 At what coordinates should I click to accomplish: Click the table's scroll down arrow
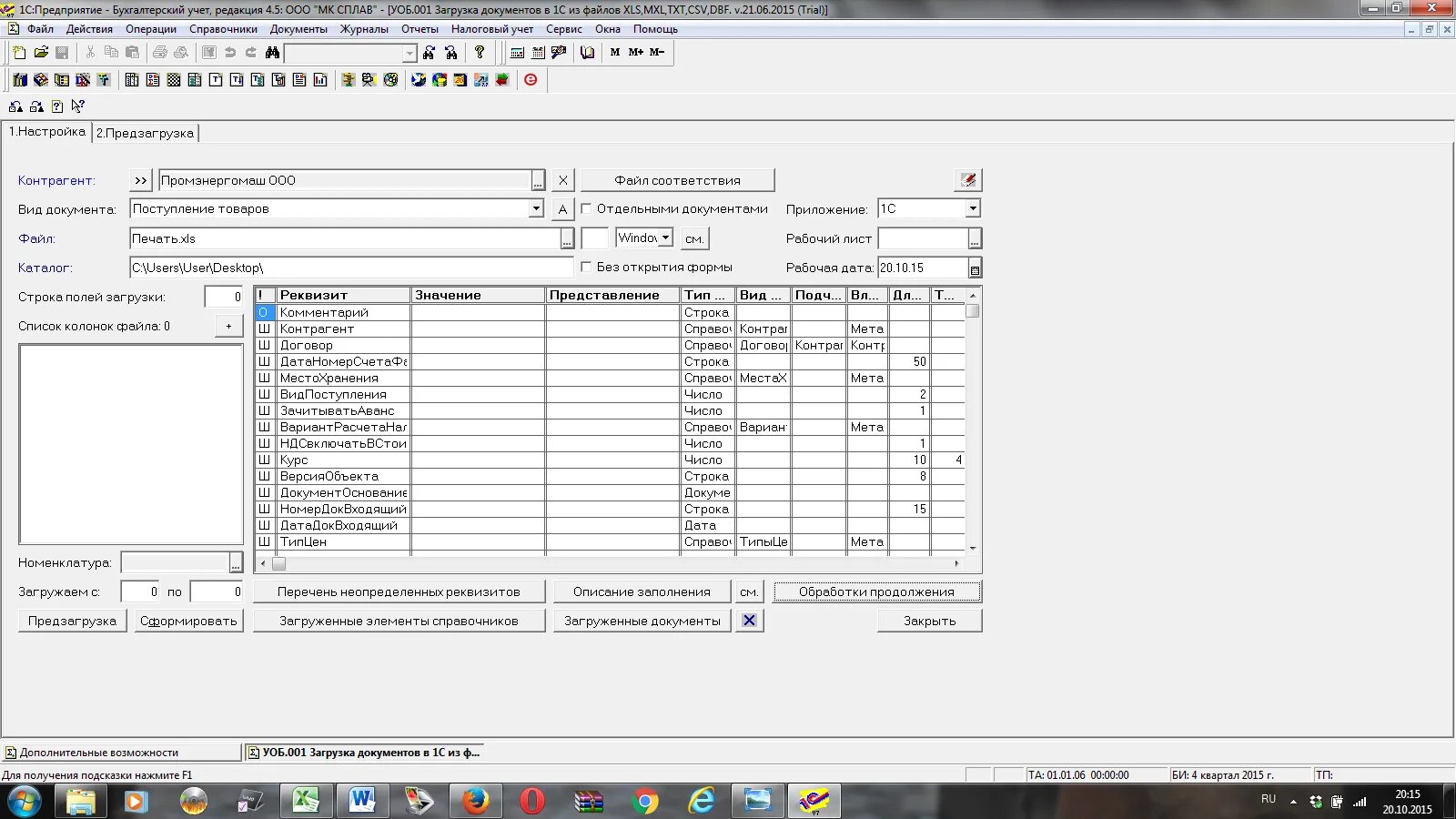[x=973, y=548]
